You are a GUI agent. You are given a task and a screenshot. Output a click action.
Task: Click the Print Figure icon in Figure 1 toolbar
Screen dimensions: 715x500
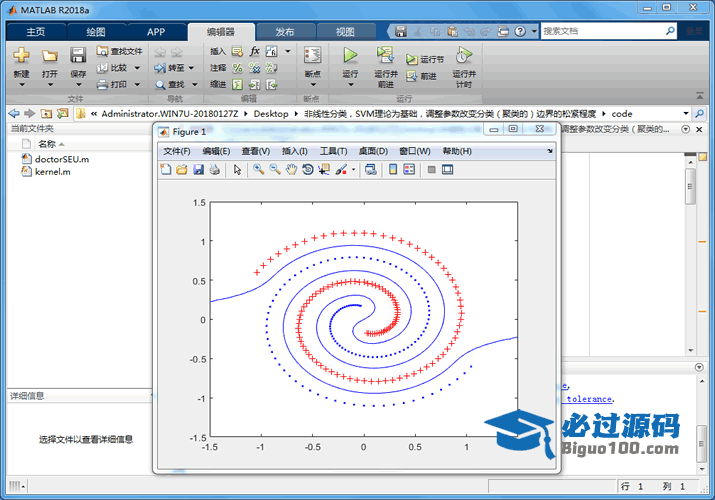coord(215,170)
